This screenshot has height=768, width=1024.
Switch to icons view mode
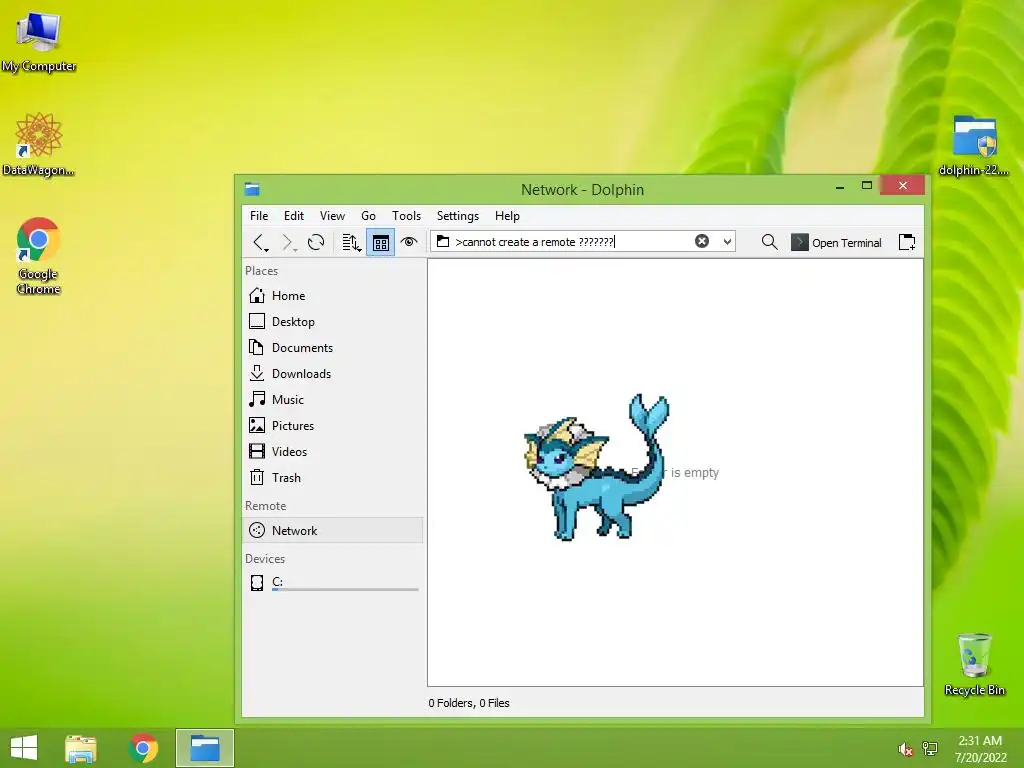point(381,242)
